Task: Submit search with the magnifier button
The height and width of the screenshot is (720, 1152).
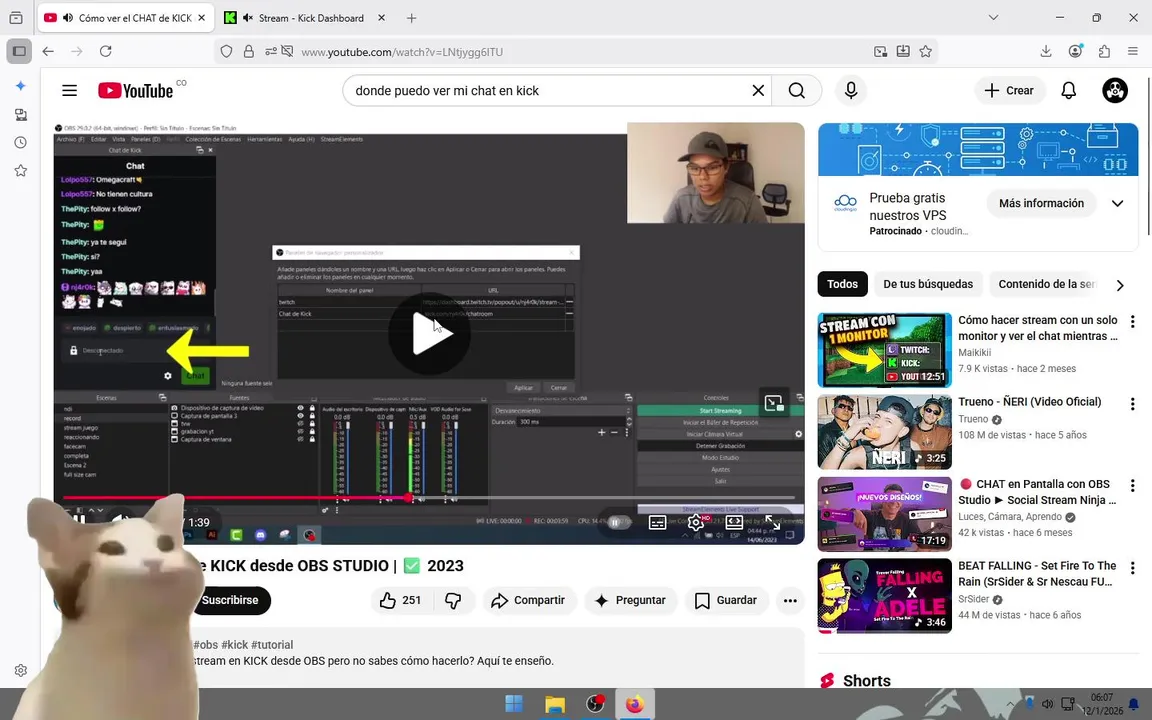Action: (x=796, y=90)
